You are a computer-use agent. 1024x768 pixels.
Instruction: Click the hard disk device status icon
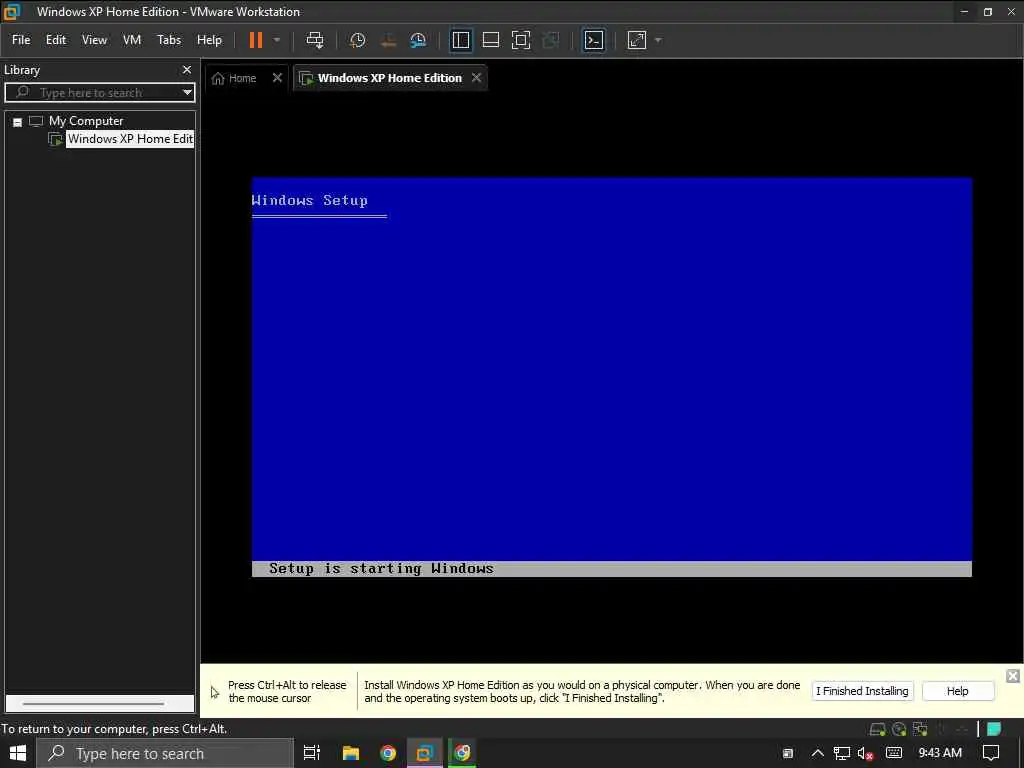(x=877, y=729)
